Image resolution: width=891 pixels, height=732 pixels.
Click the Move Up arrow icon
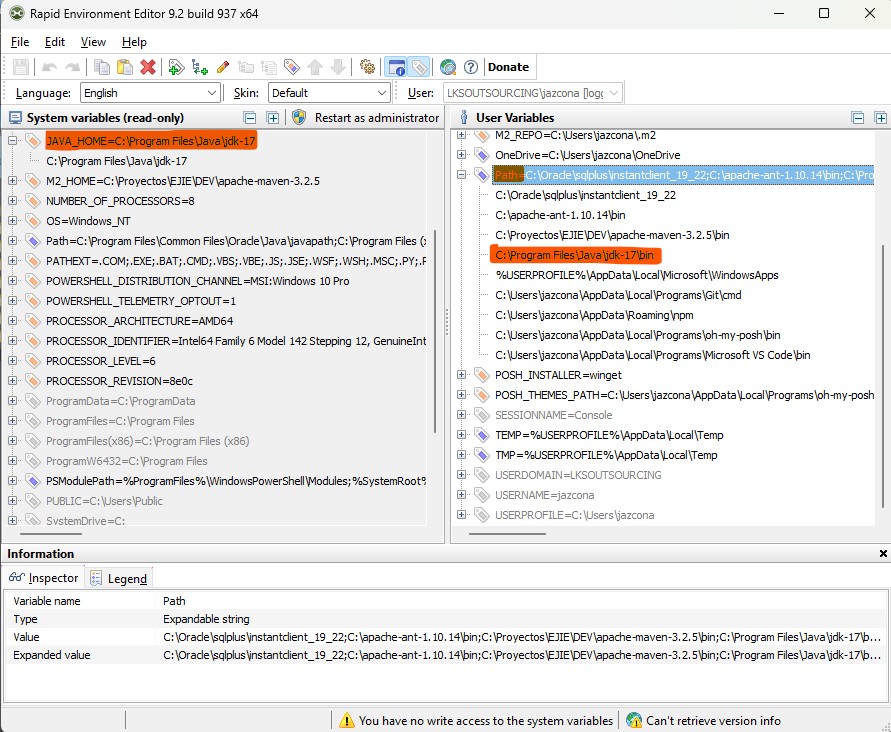[315, 67]
